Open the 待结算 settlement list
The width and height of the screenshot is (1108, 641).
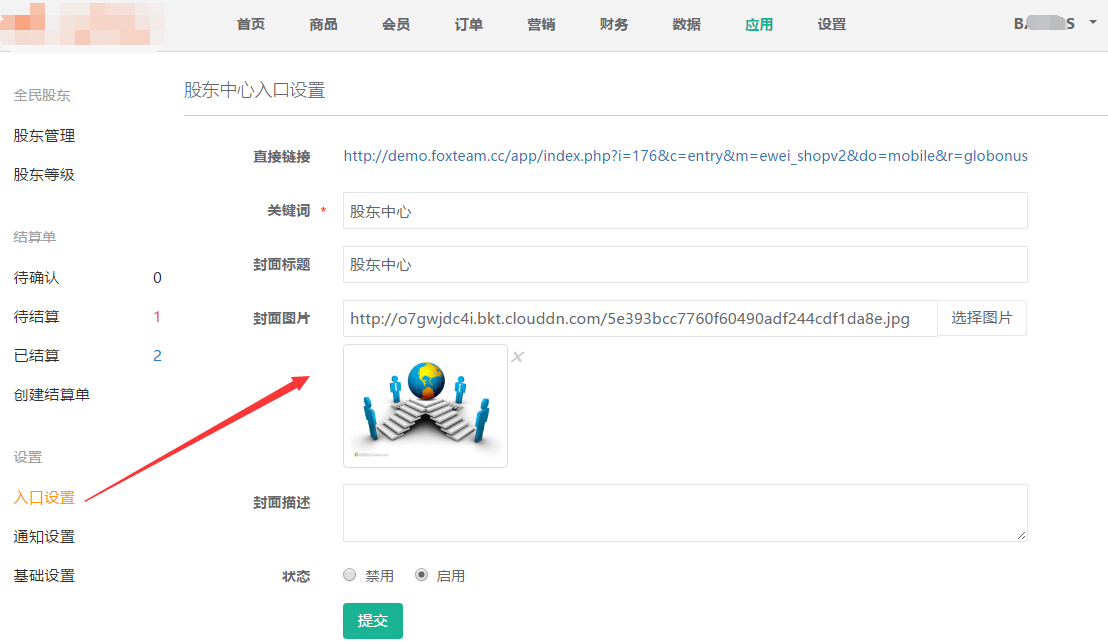37,317
